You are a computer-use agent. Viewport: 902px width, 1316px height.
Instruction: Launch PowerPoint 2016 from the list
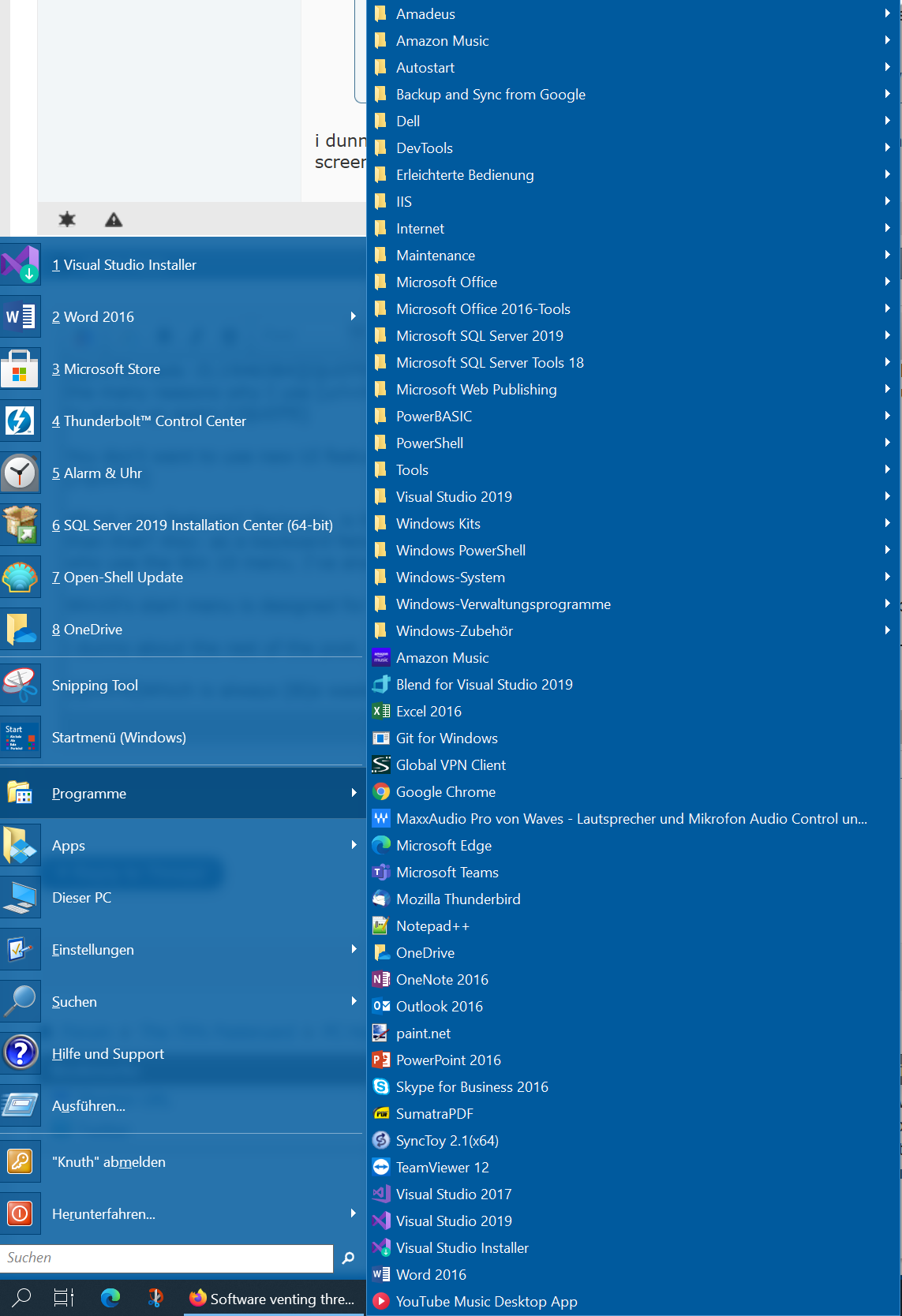[x=633, y=1060]
